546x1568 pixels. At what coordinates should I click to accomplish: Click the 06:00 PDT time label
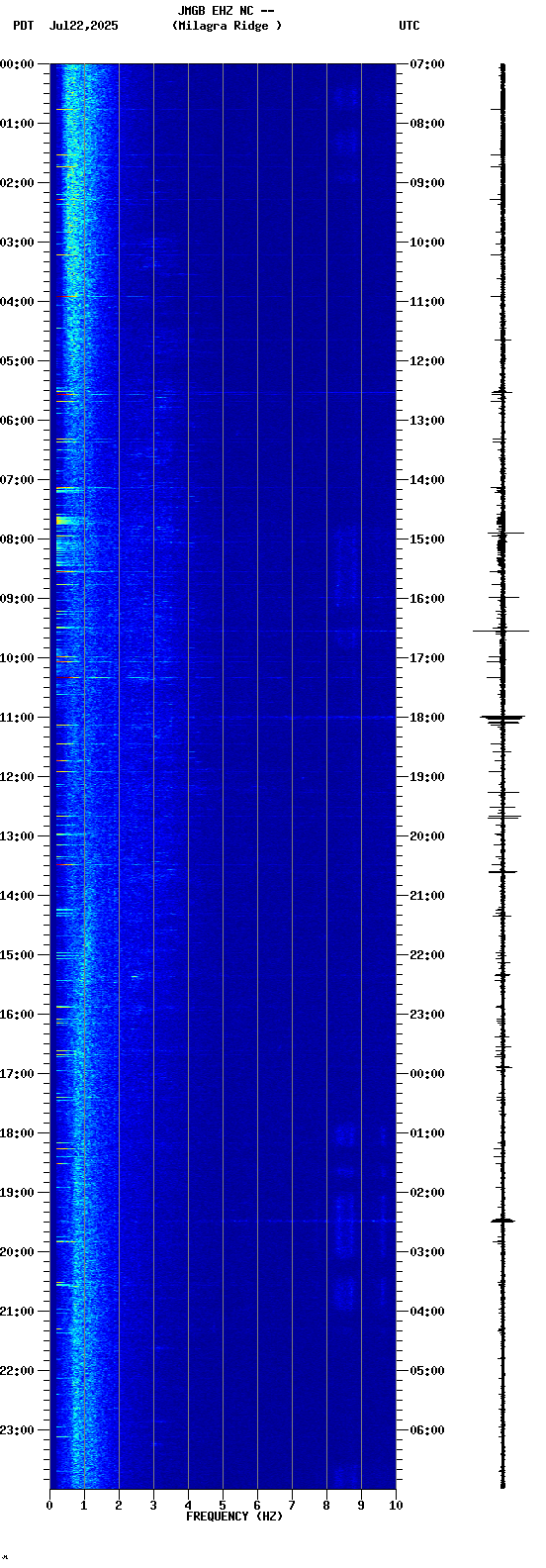17,421
